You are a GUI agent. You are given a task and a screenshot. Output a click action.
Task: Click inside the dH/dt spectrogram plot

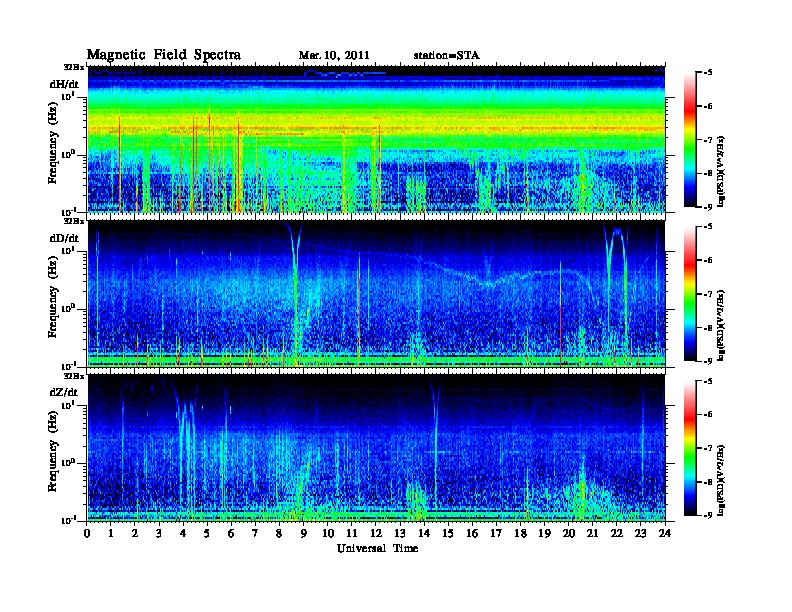click(376, 139)
